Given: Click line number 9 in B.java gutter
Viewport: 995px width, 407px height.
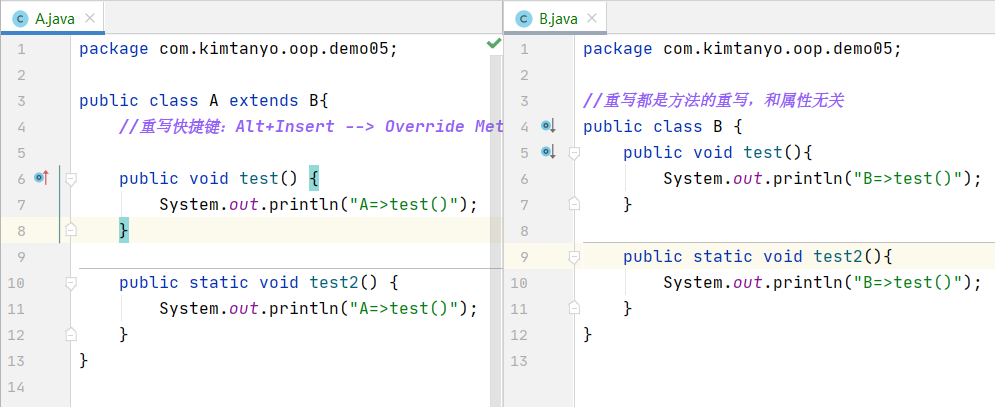Looking at the screenshot, I should pyautogui.click(x=525, y=257).
